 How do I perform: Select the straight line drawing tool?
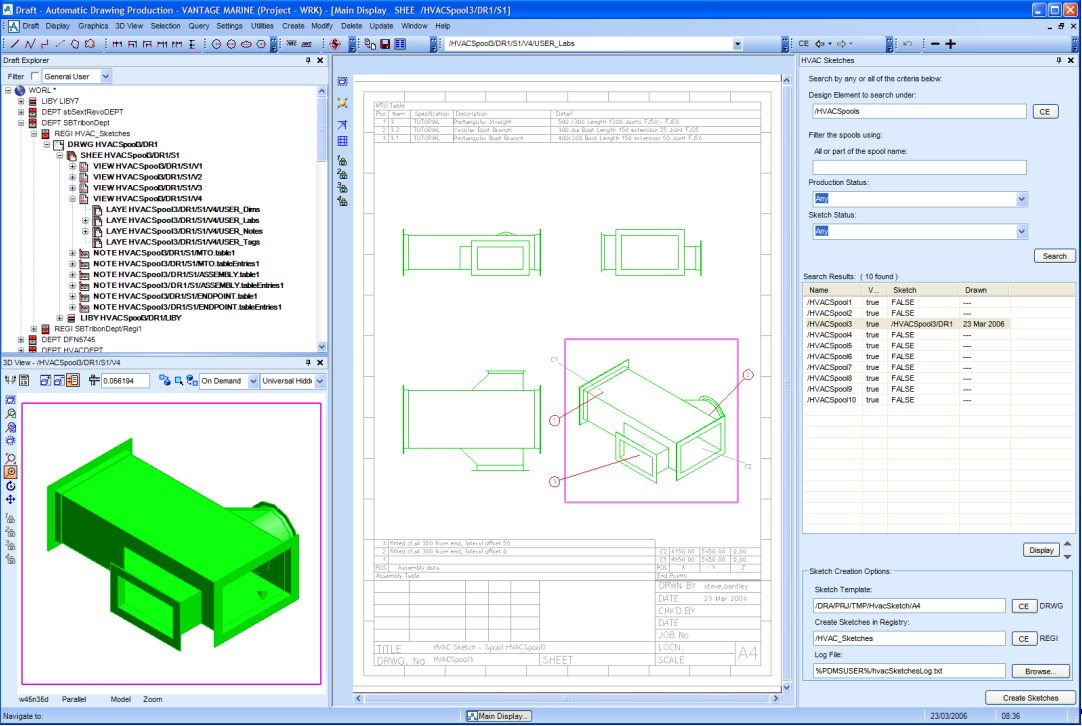click(15, 44)
